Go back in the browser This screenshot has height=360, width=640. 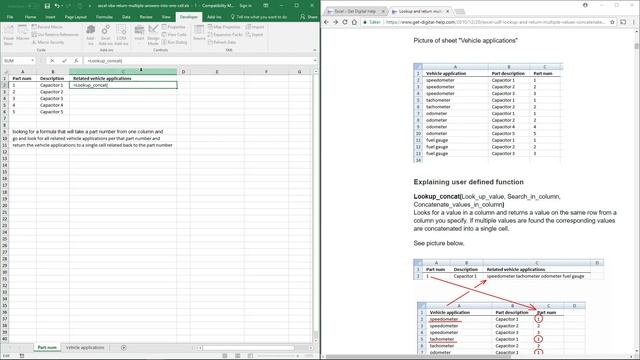coord(327,22)
